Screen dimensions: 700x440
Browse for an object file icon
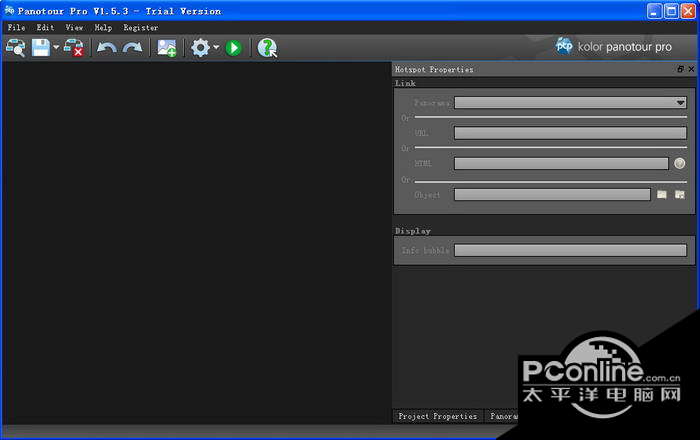662,195
